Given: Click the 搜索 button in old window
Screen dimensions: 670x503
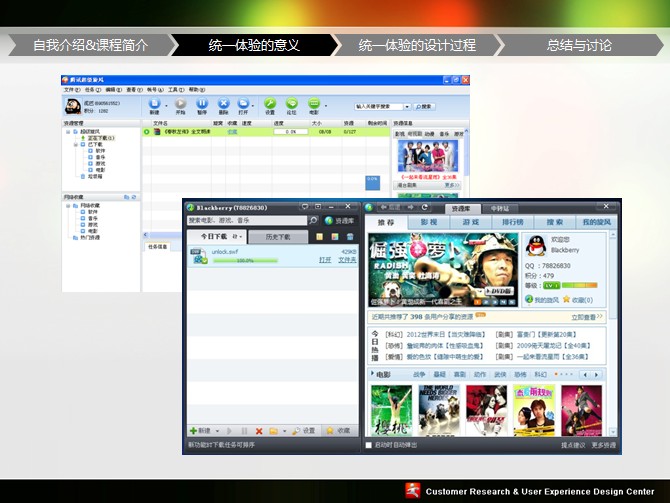Looking at the screenshot, I should coord(424,106).
